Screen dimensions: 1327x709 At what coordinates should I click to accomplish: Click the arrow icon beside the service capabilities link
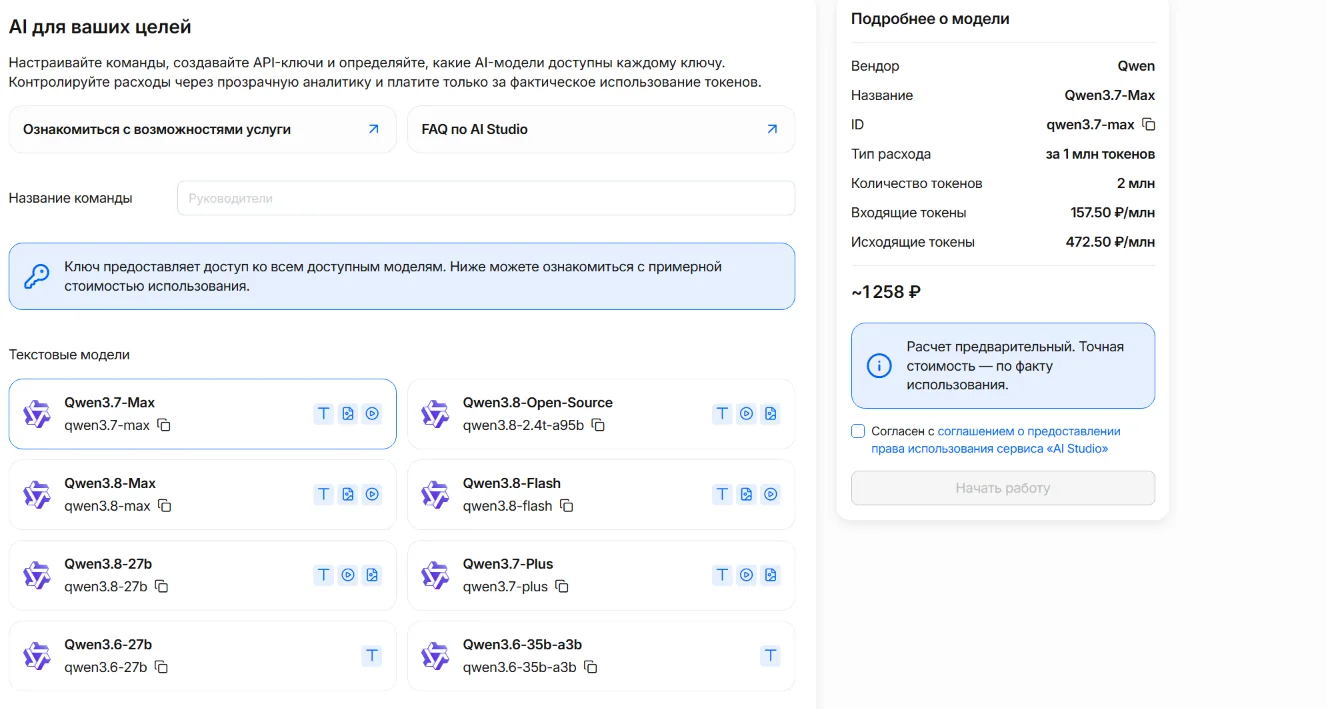374,129
